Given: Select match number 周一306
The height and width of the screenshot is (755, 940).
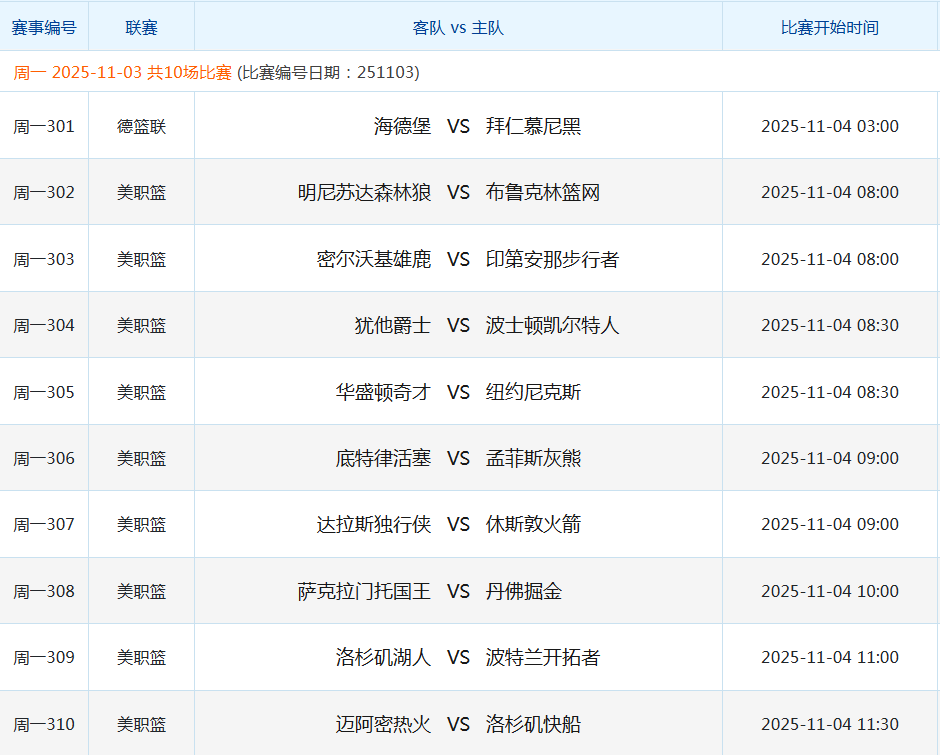Looking at the screenshot, I should pyautogui.click(x=44, y=458).
